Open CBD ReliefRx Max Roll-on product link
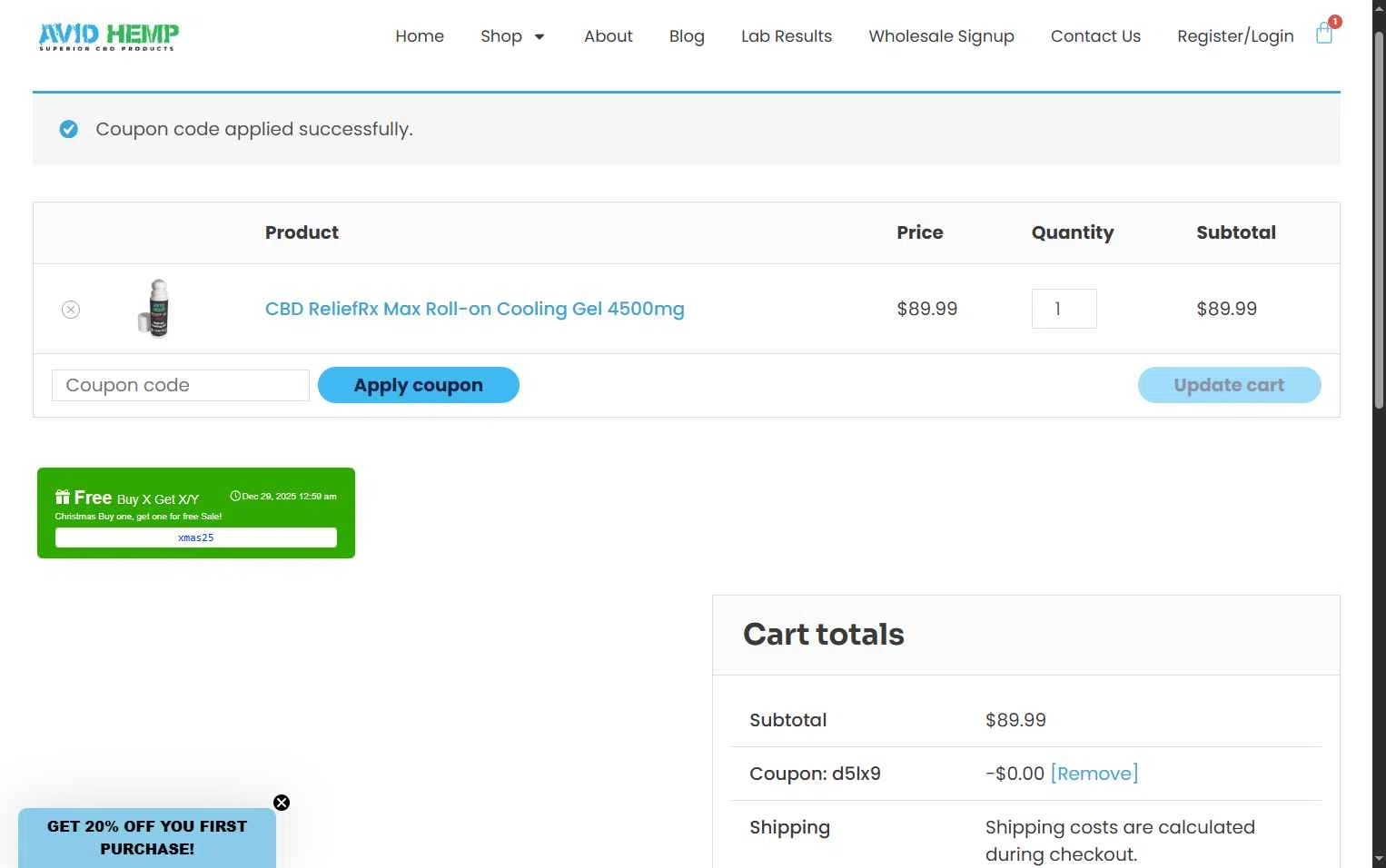 pos(475,309)
